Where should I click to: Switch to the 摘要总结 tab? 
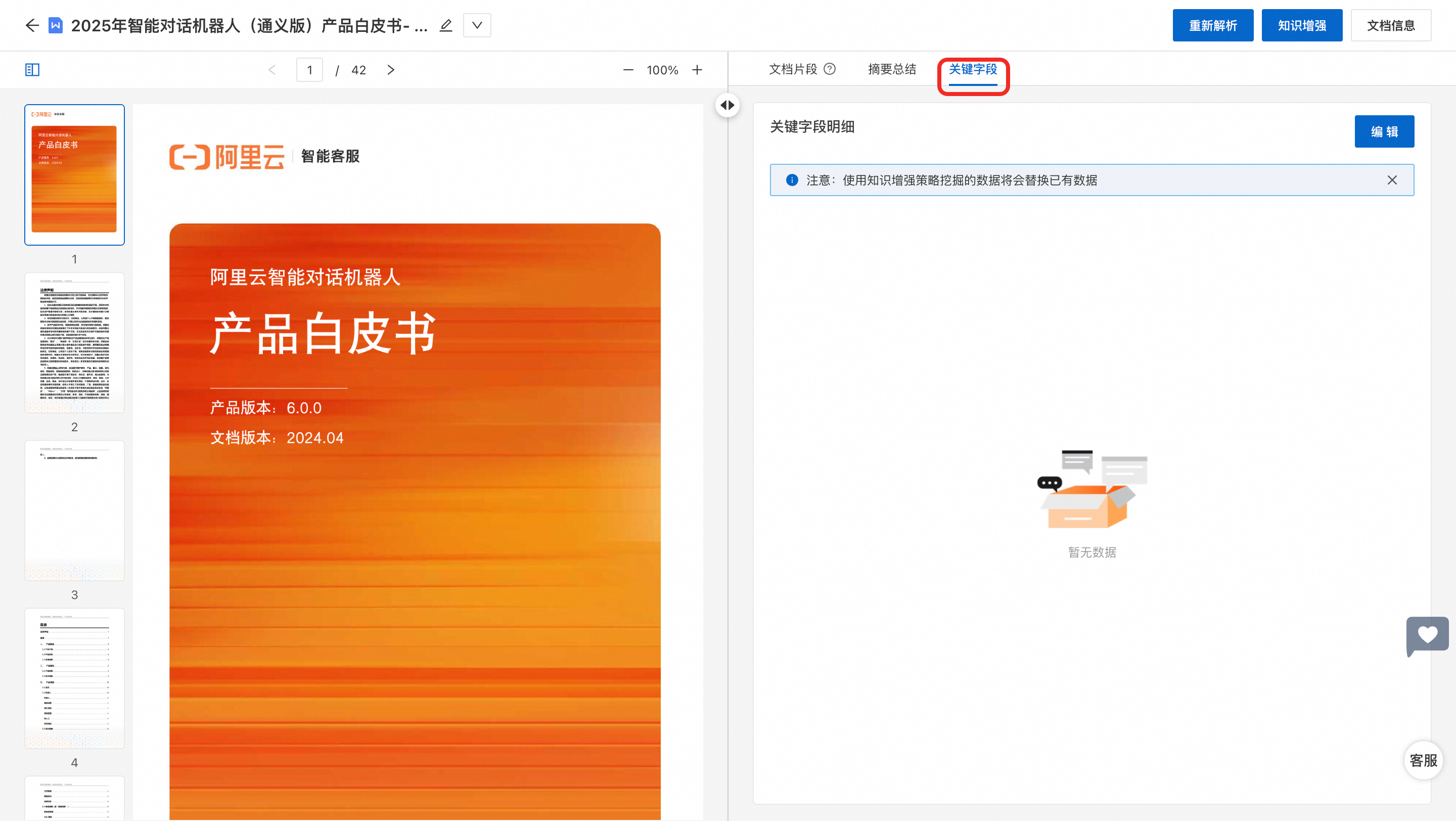tap(892, 69)
